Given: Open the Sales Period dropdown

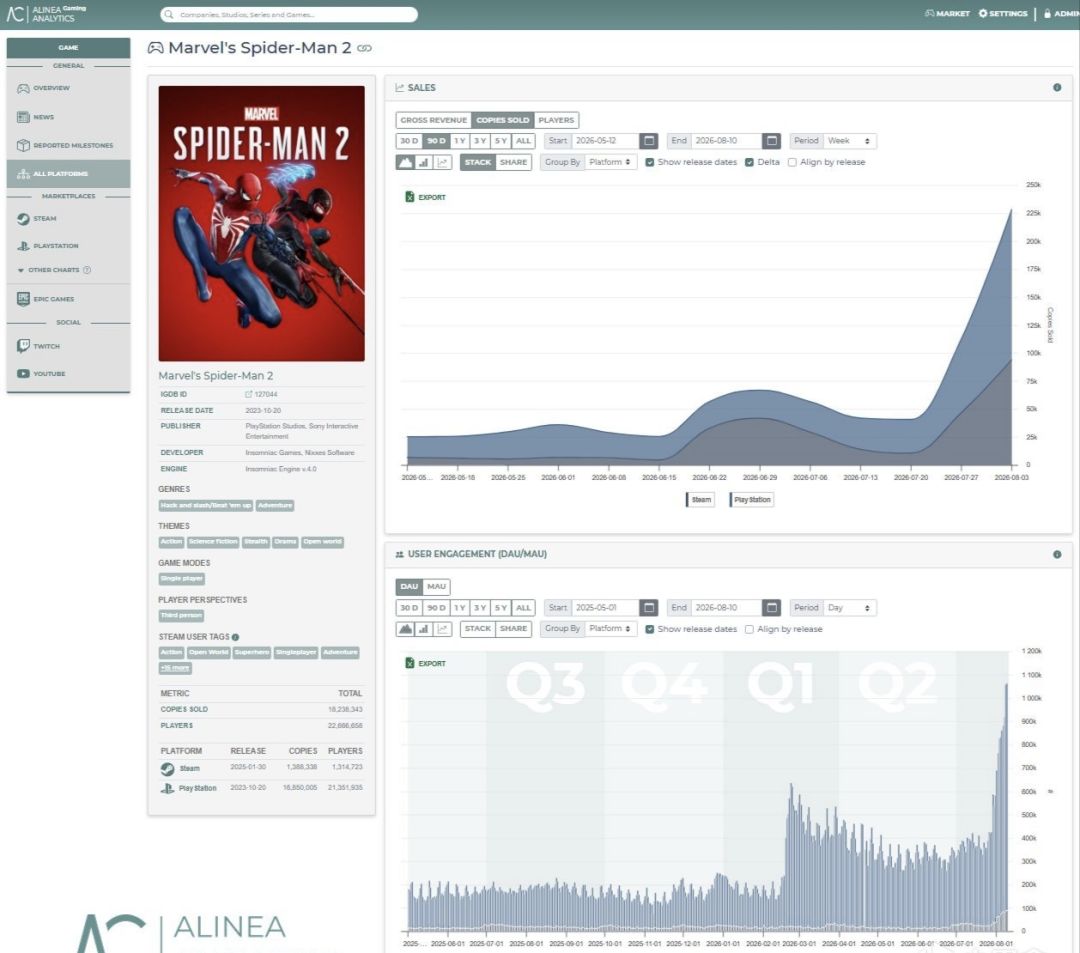Looking at the screenshot, I should click(849, 141).
